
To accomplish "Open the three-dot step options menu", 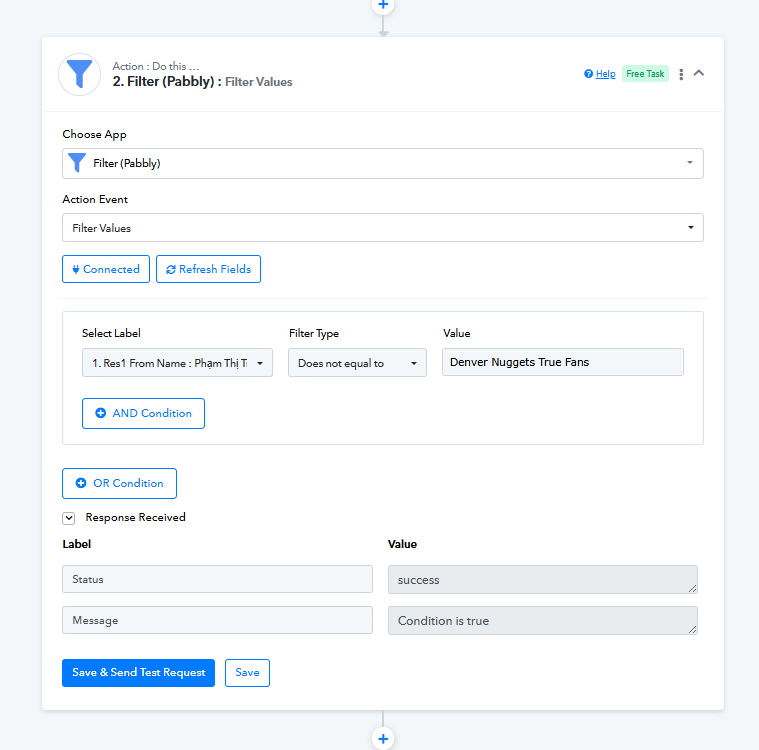I will coord(681,74).
